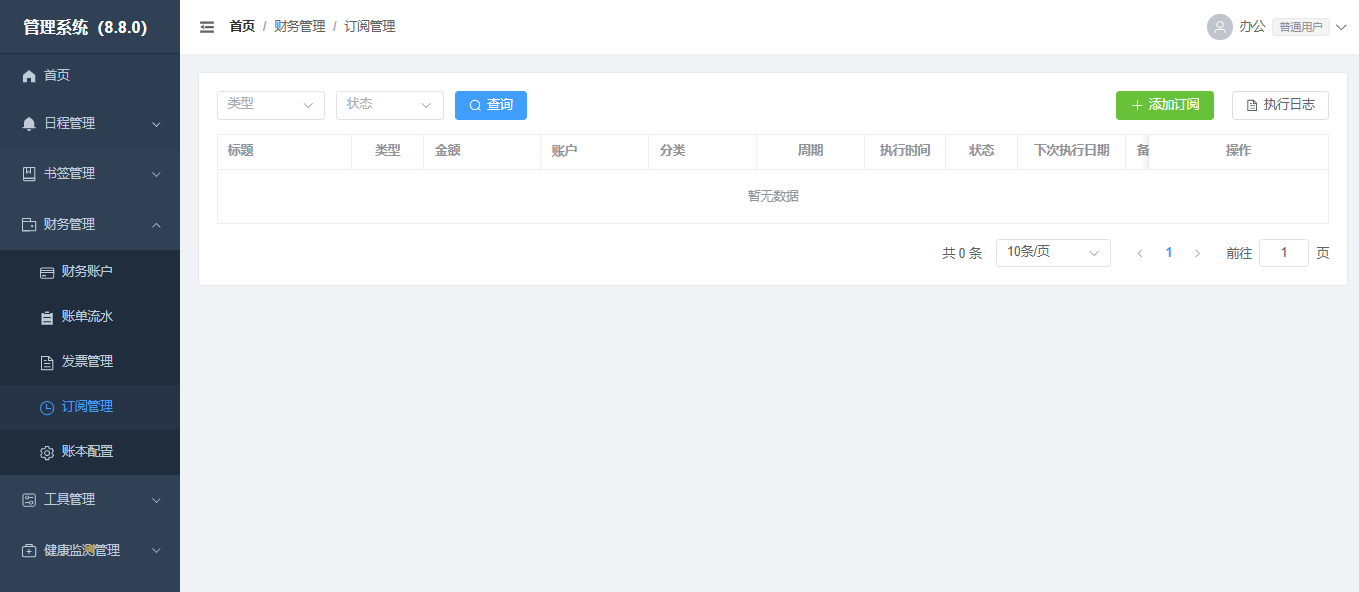Open 财务账户 submenu item
Viewport: 1359px width, 592px height.
[x=90, y=272]
